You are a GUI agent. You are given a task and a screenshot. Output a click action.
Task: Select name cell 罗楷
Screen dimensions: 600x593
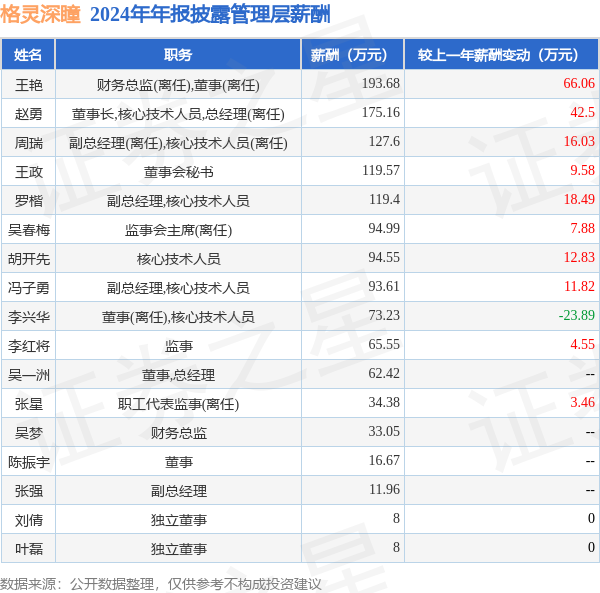(29, 201)
